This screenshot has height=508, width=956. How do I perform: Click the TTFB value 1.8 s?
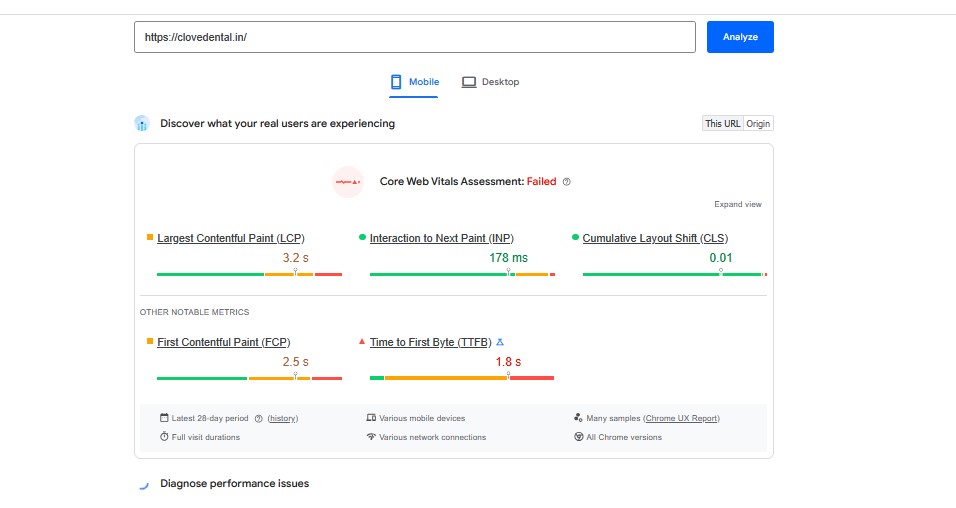508,362
